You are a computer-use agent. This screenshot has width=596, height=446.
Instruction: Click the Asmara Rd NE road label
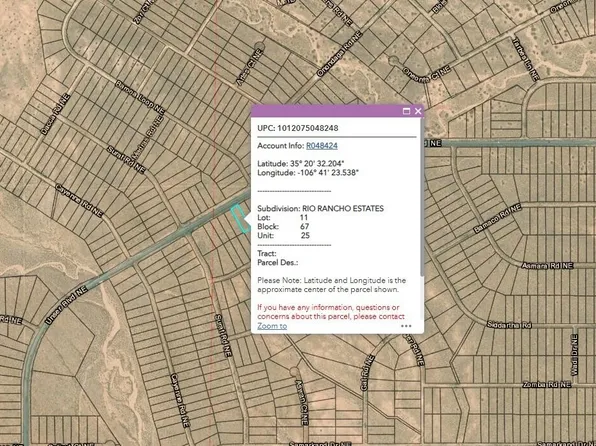[547, 266]
